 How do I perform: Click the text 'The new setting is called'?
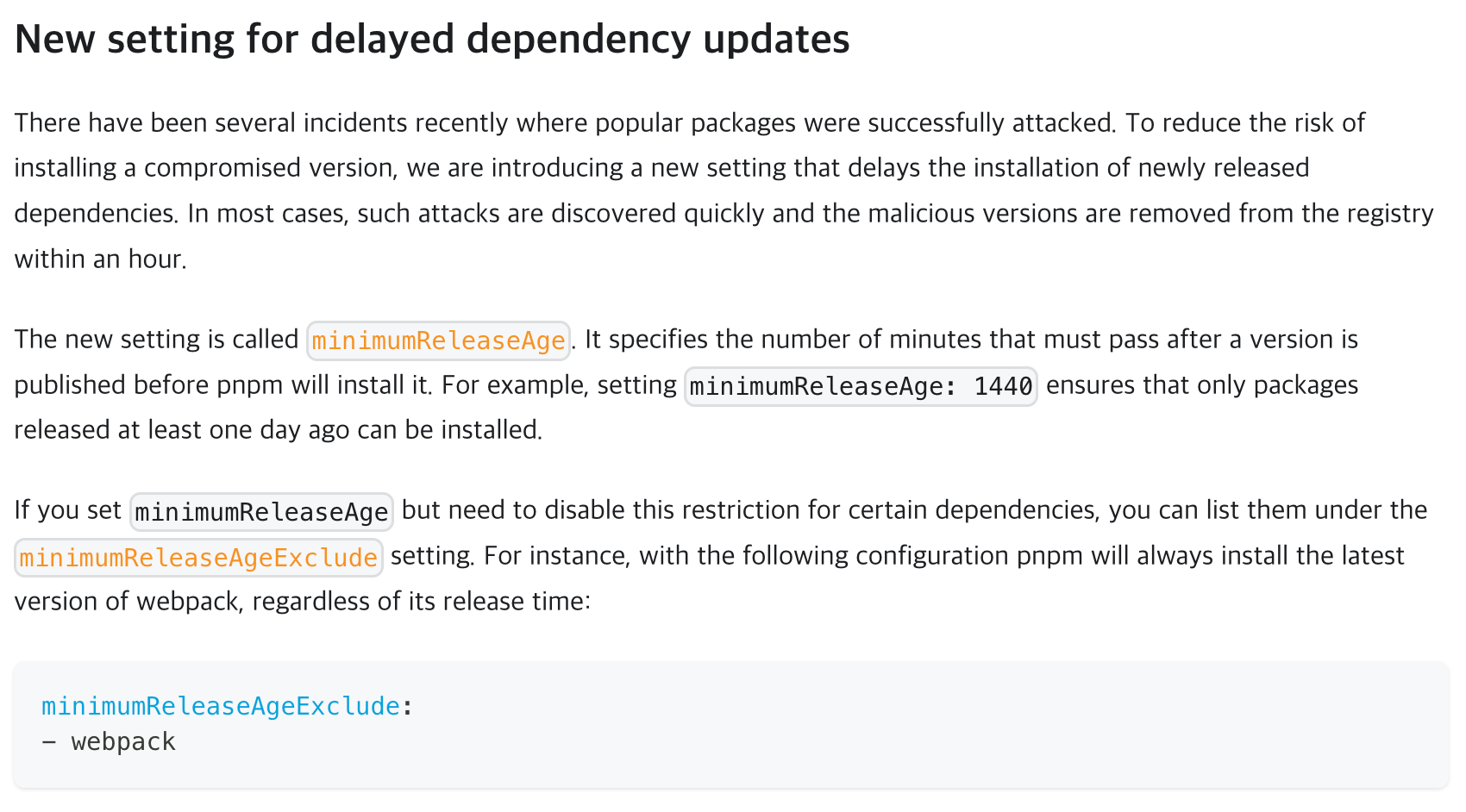(156, 340)
